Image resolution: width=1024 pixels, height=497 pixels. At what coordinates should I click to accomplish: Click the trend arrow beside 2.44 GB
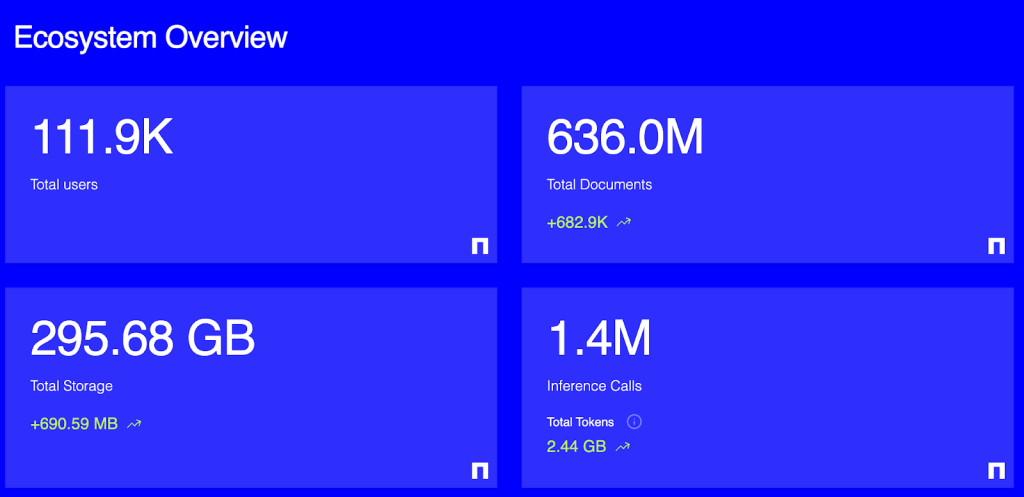[x=623, y=447]
